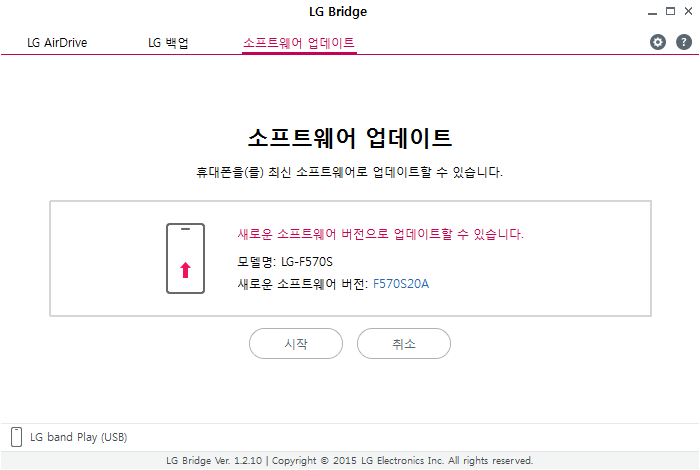Select the 소프트웨어 업데이트 tab
The height and width of the screenshot is (470, 700).
coord(299,43)
